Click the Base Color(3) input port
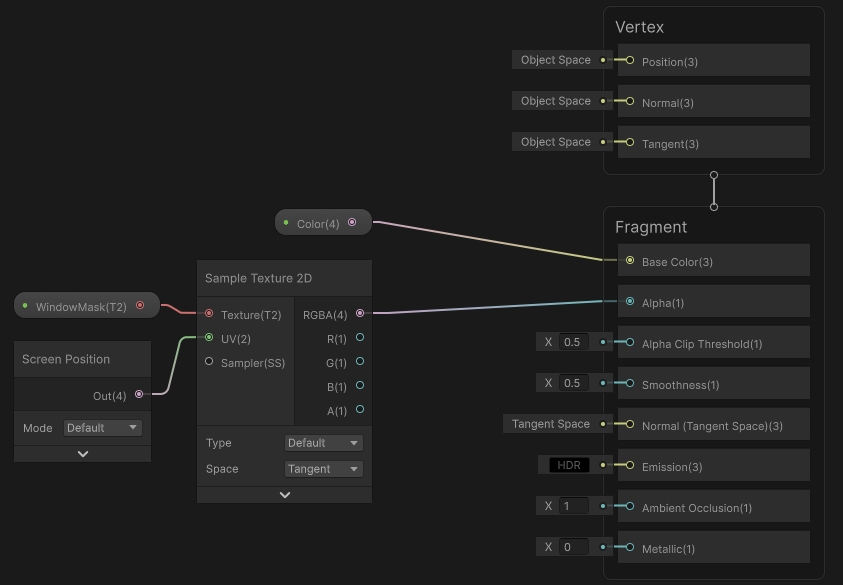The image size is (843, 585). tap(630, 260)
